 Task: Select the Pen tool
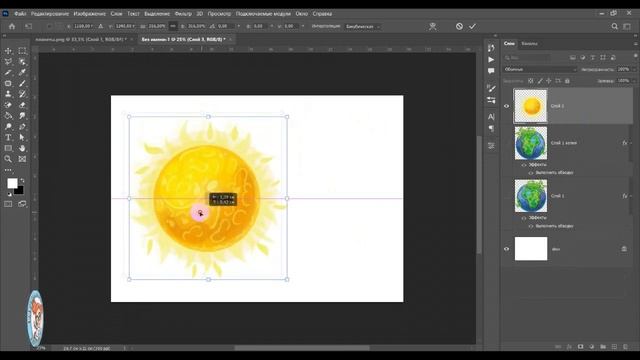22,127
